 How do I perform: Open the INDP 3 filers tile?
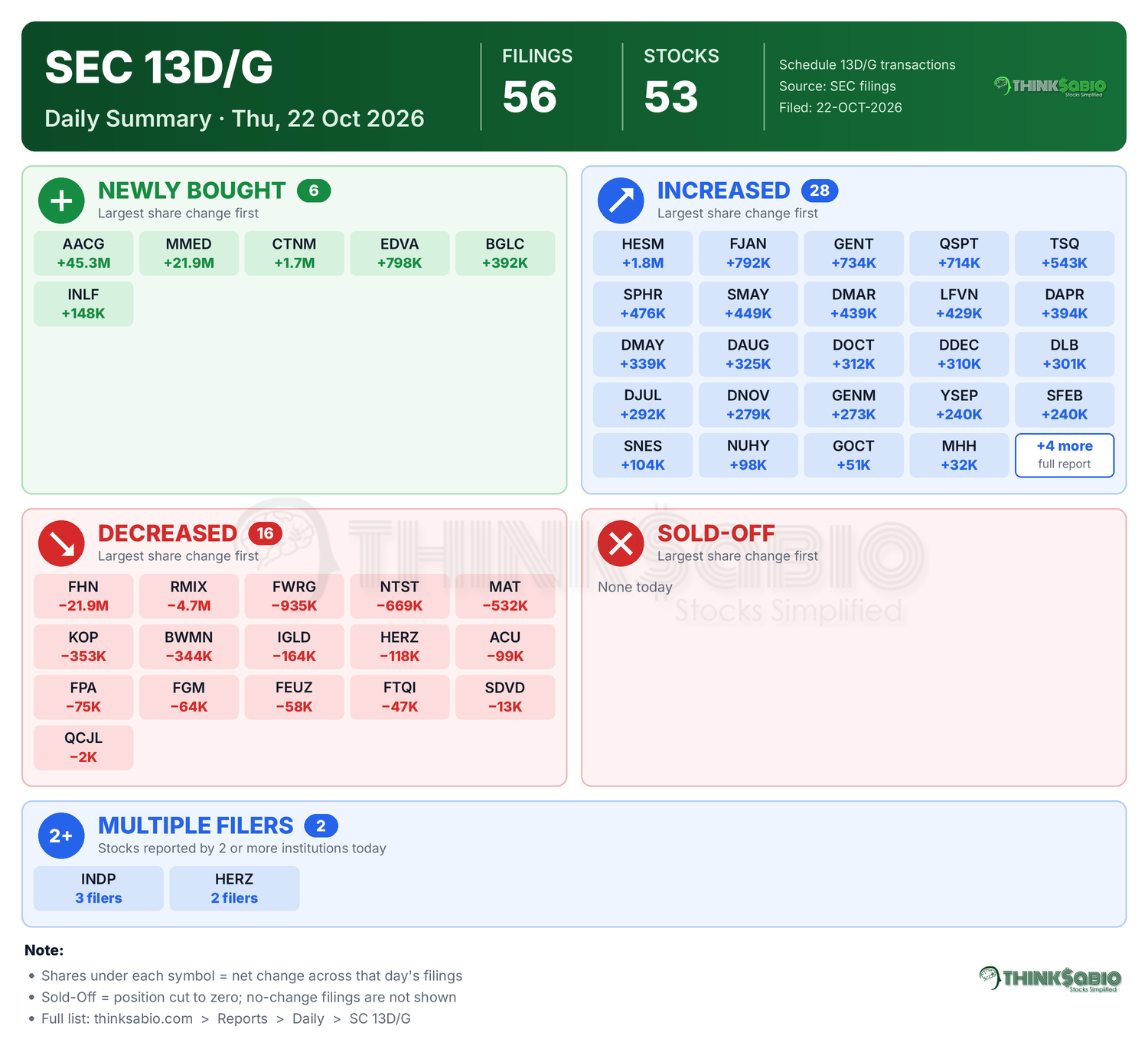99,888
